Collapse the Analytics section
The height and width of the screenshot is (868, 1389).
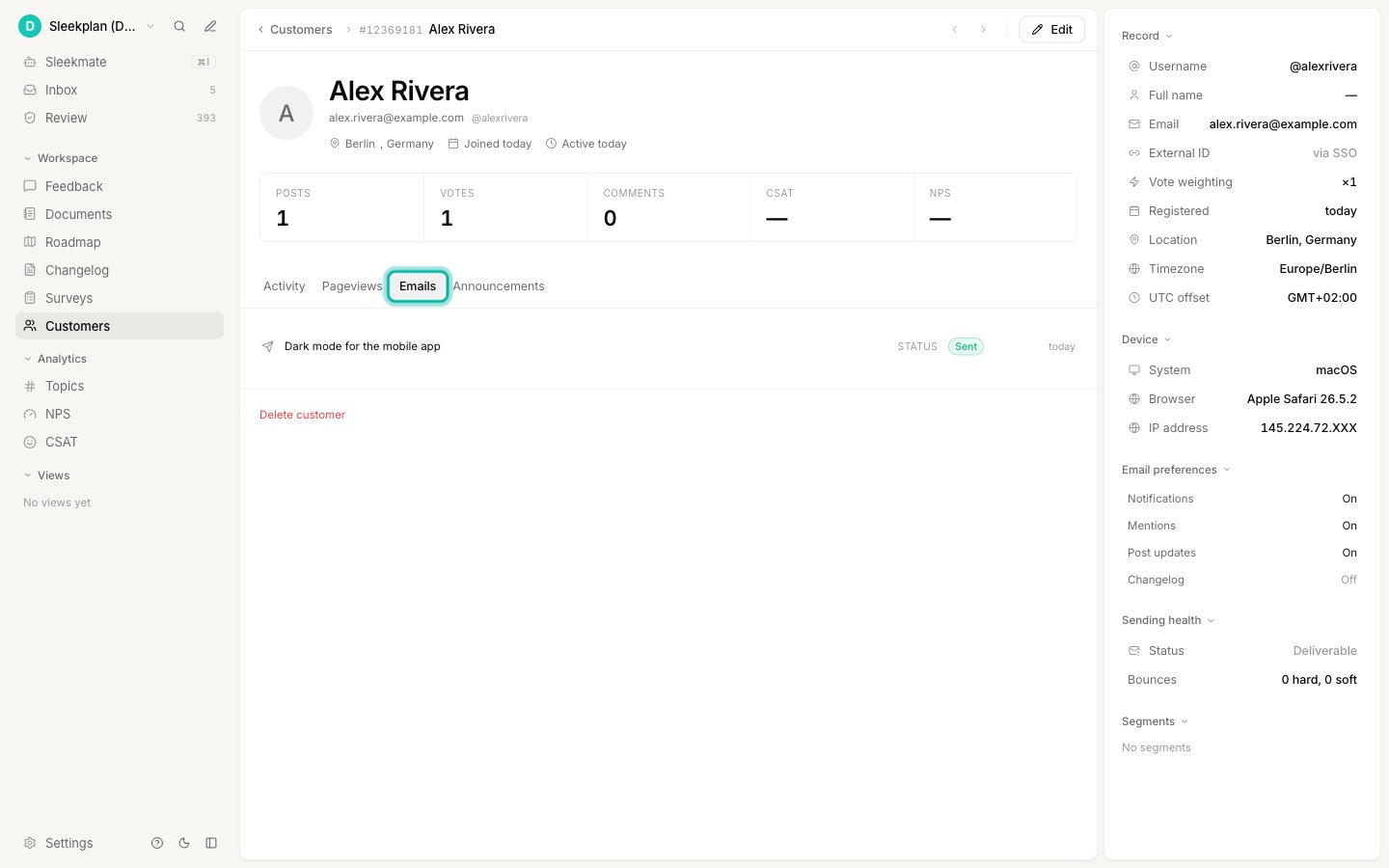[x=55, y=359]
